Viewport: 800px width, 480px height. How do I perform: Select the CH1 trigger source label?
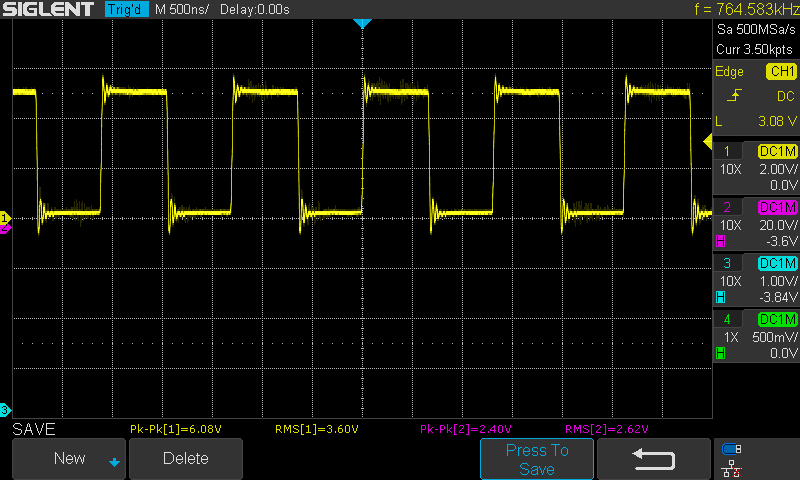pos(781,71)
